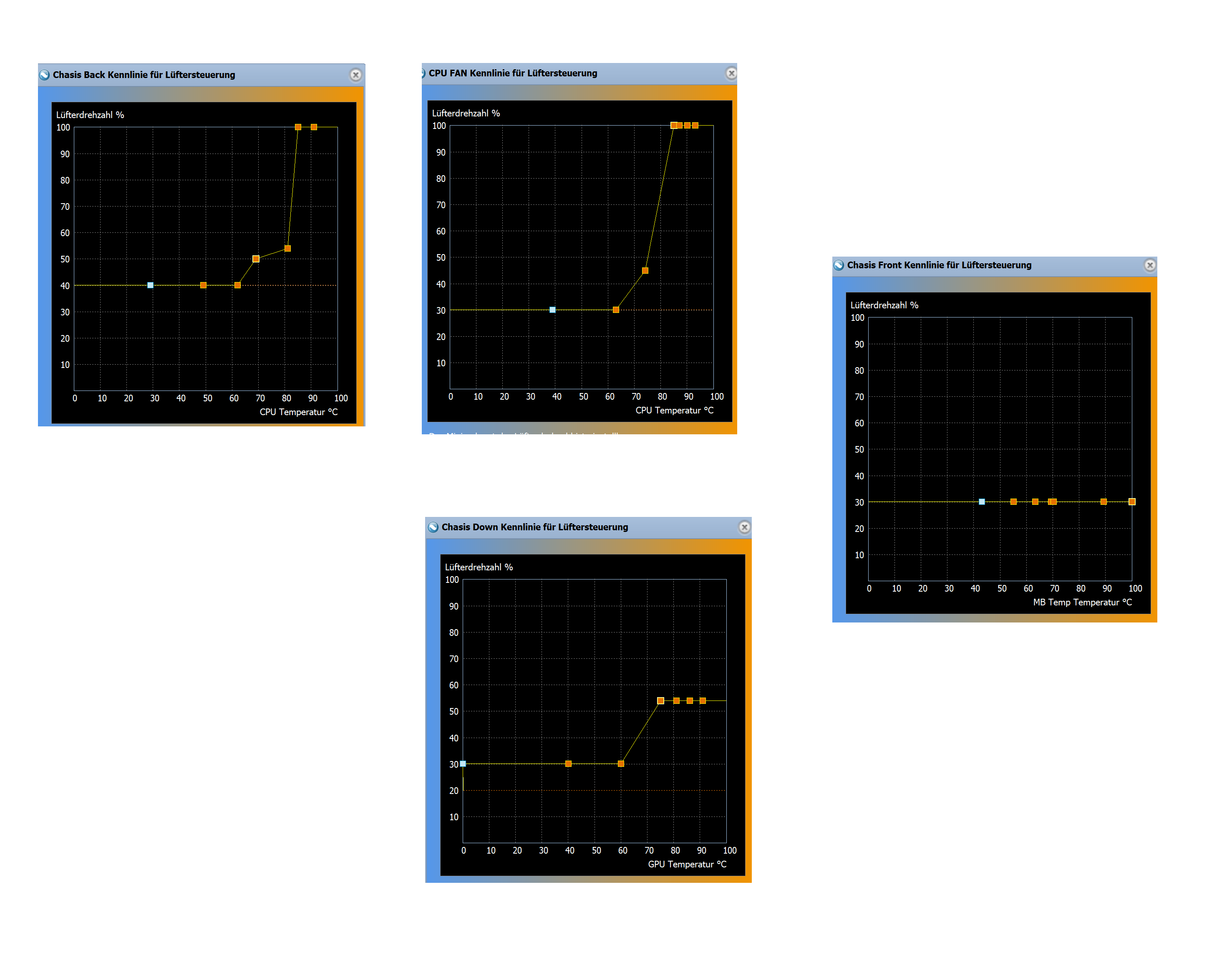This screenshot has height=955, width=1232.
Task: Click CPU FAN orange point at 30% speed
Action: [x=615, y=309]
